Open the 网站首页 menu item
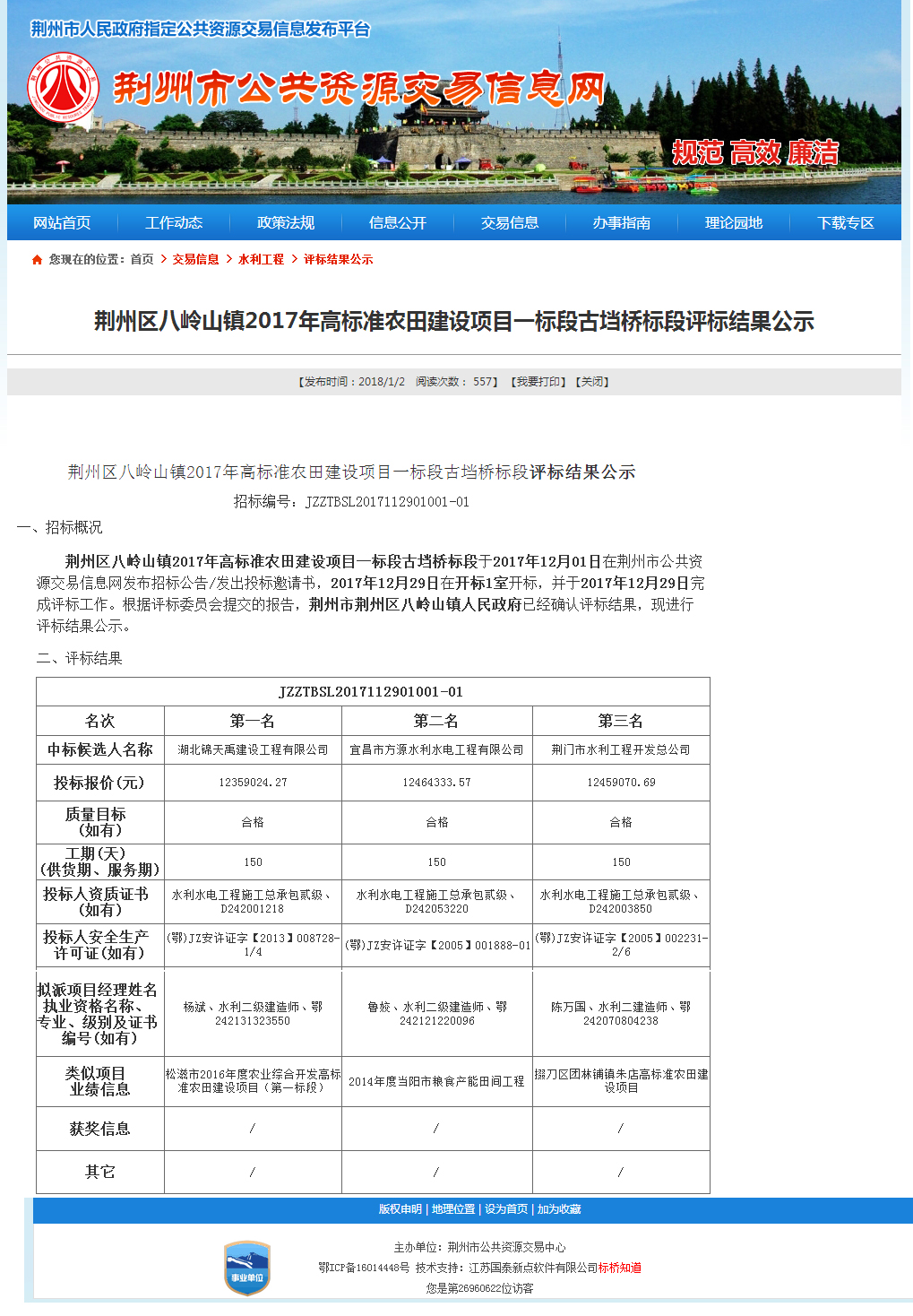 coord(62,222)
